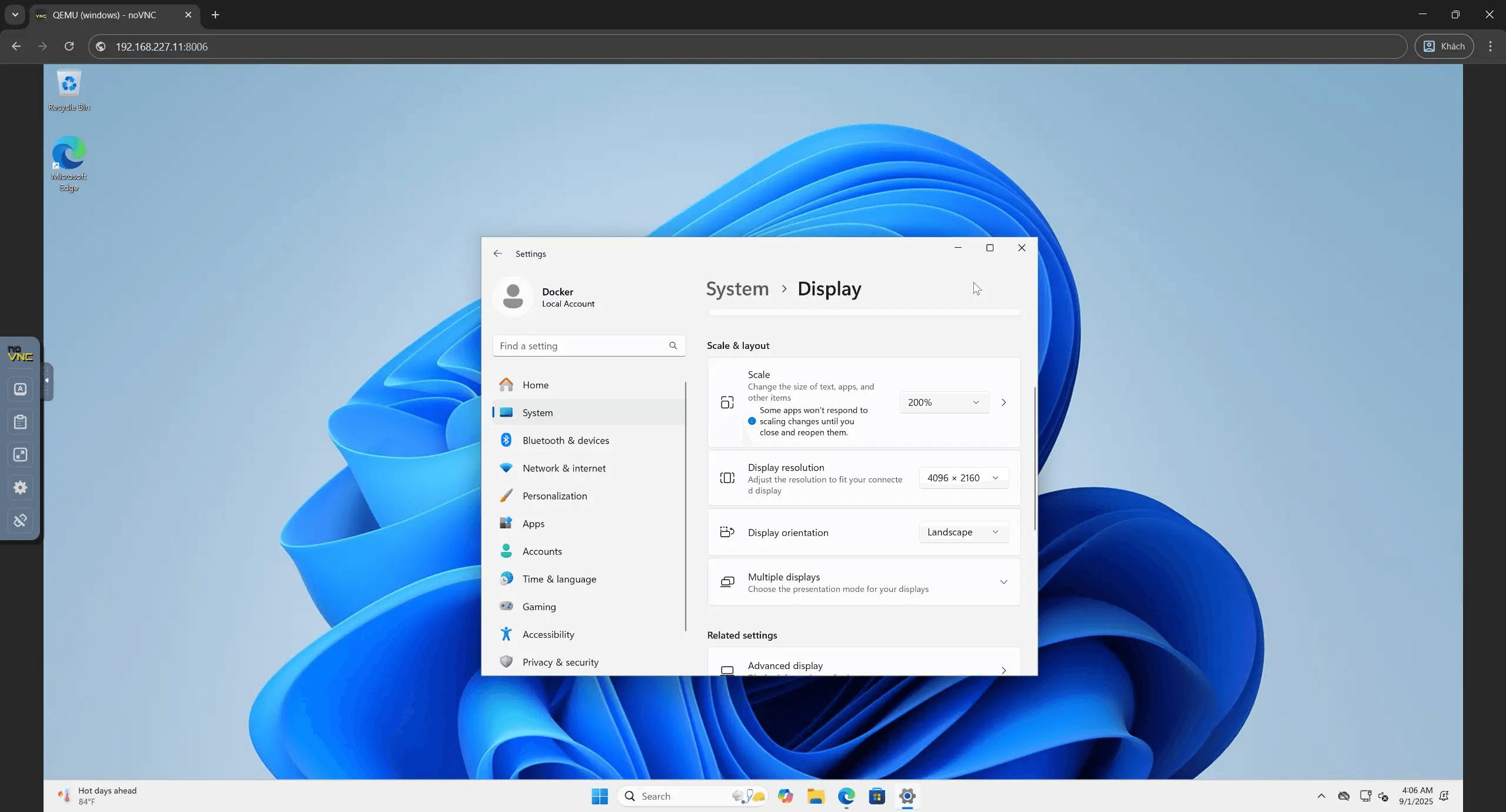Open Microsoft Store taskbar icon

click(876, 796)
